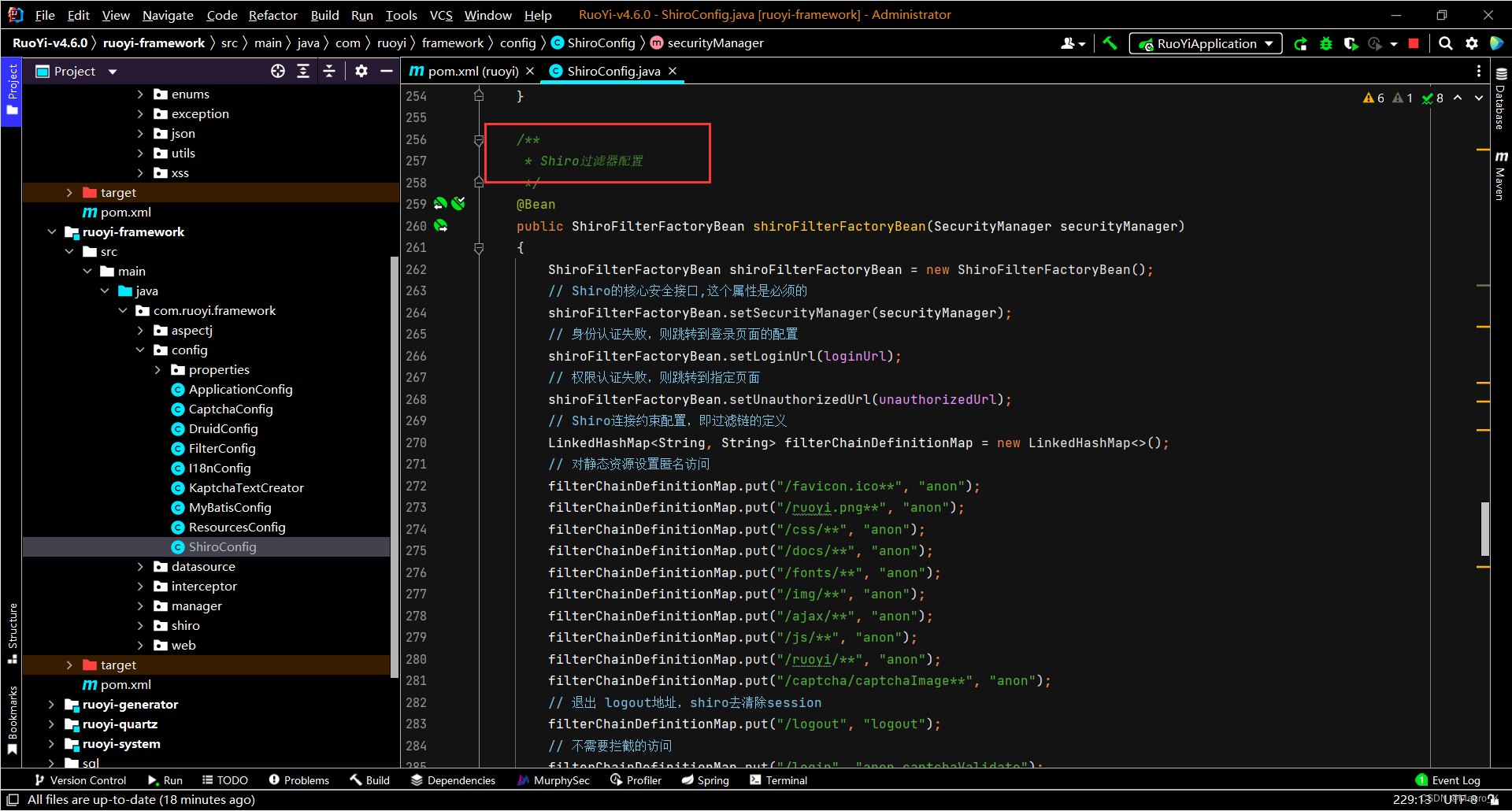The image size is (1512, 811).
Task: Expand the enums folder
Action: point(140,94)
